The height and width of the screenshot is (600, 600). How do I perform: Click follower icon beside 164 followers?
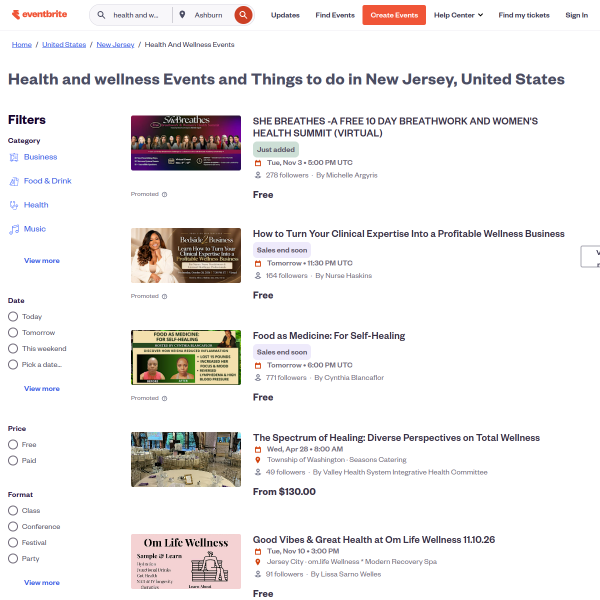258,276
